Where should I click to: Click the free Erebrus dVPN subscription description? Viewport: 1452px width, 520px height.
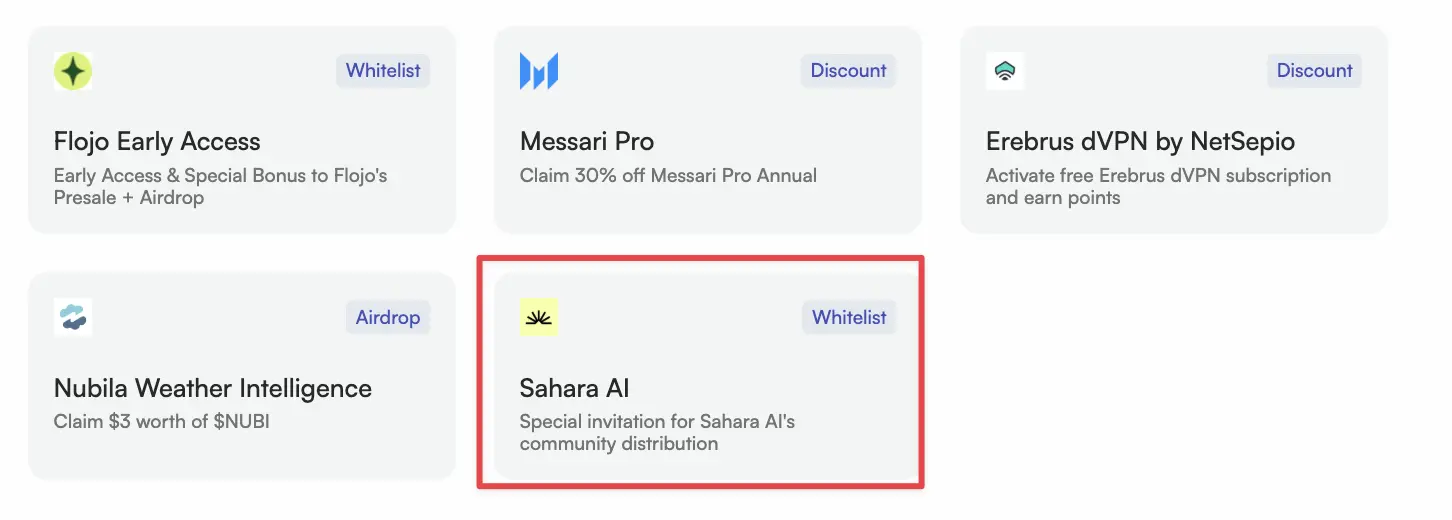(1158, 187)
